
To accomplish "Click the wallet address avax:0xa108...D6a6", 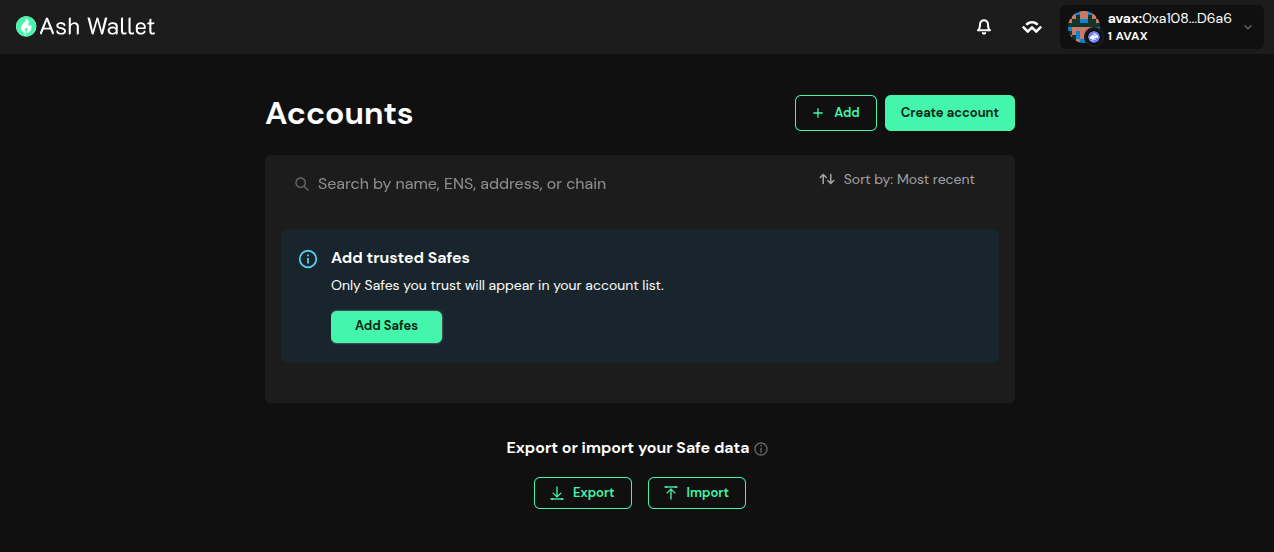I will (1169, 19).
